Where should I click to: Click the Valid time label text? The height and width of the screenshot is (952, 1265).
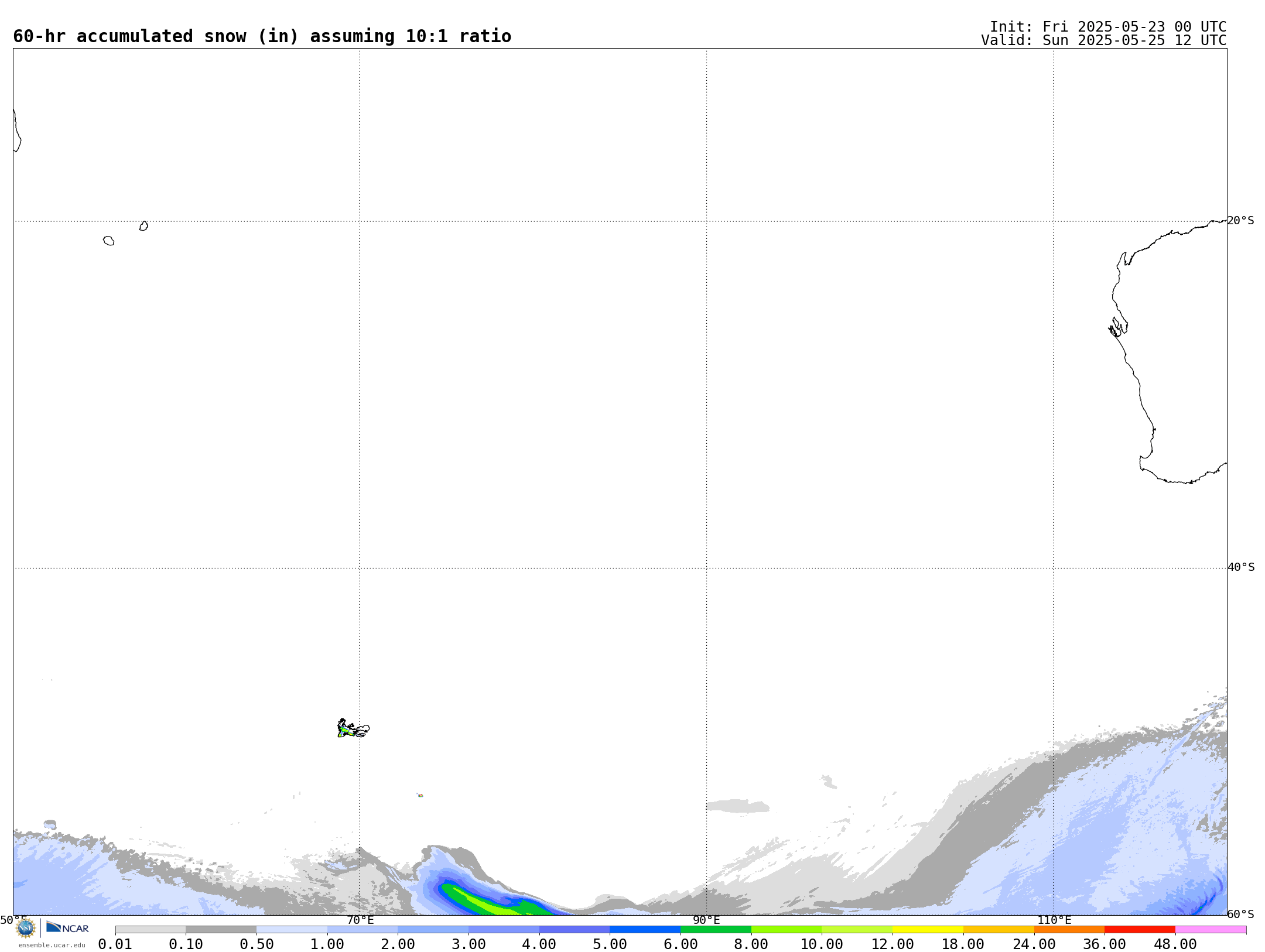click(x=1104, y=40)
